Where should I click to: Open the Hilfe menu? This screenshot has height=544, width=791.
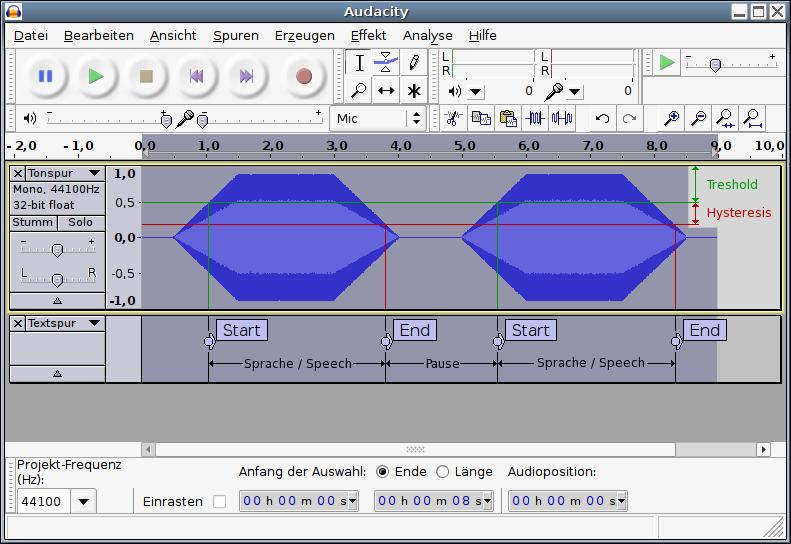coord(482,35)
